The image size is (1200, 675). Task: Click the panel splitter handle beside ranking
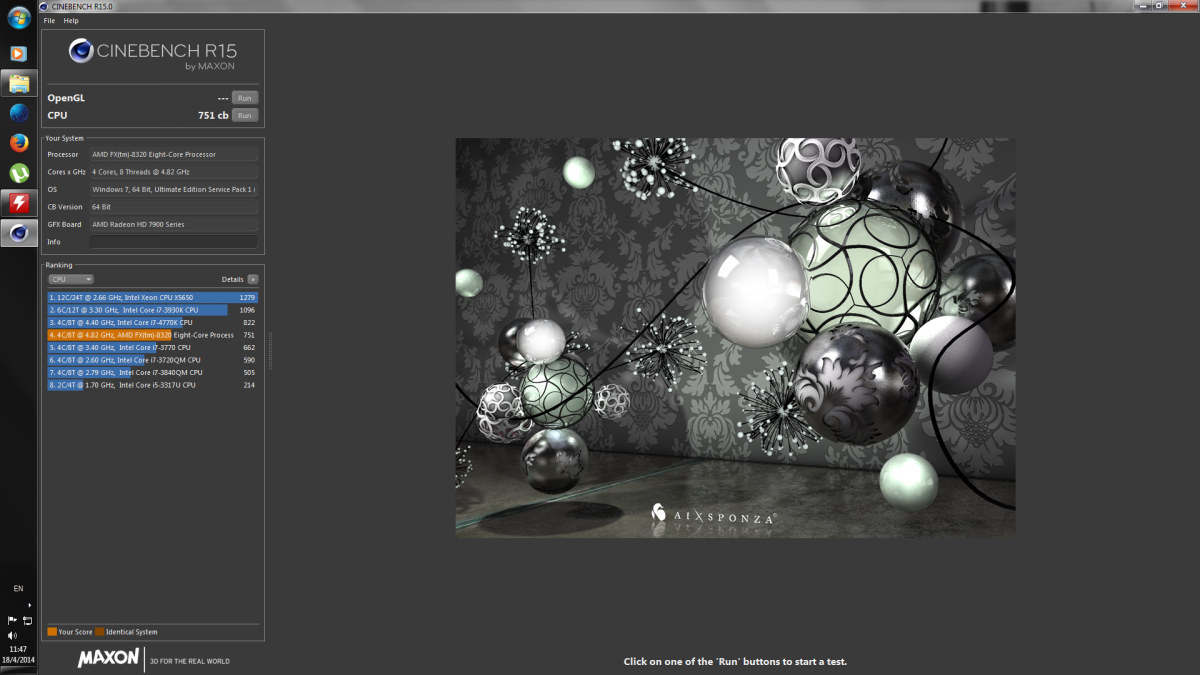point(270,350)
